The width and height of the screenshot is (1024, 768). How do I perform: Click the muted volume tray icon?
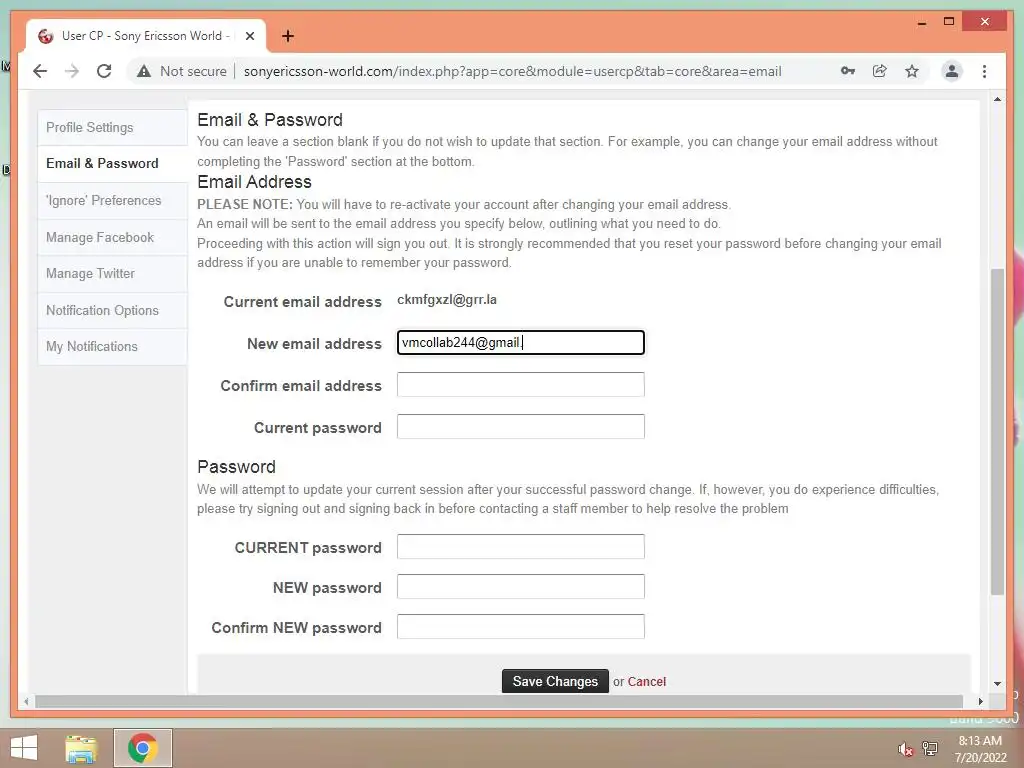click(905, 749)
